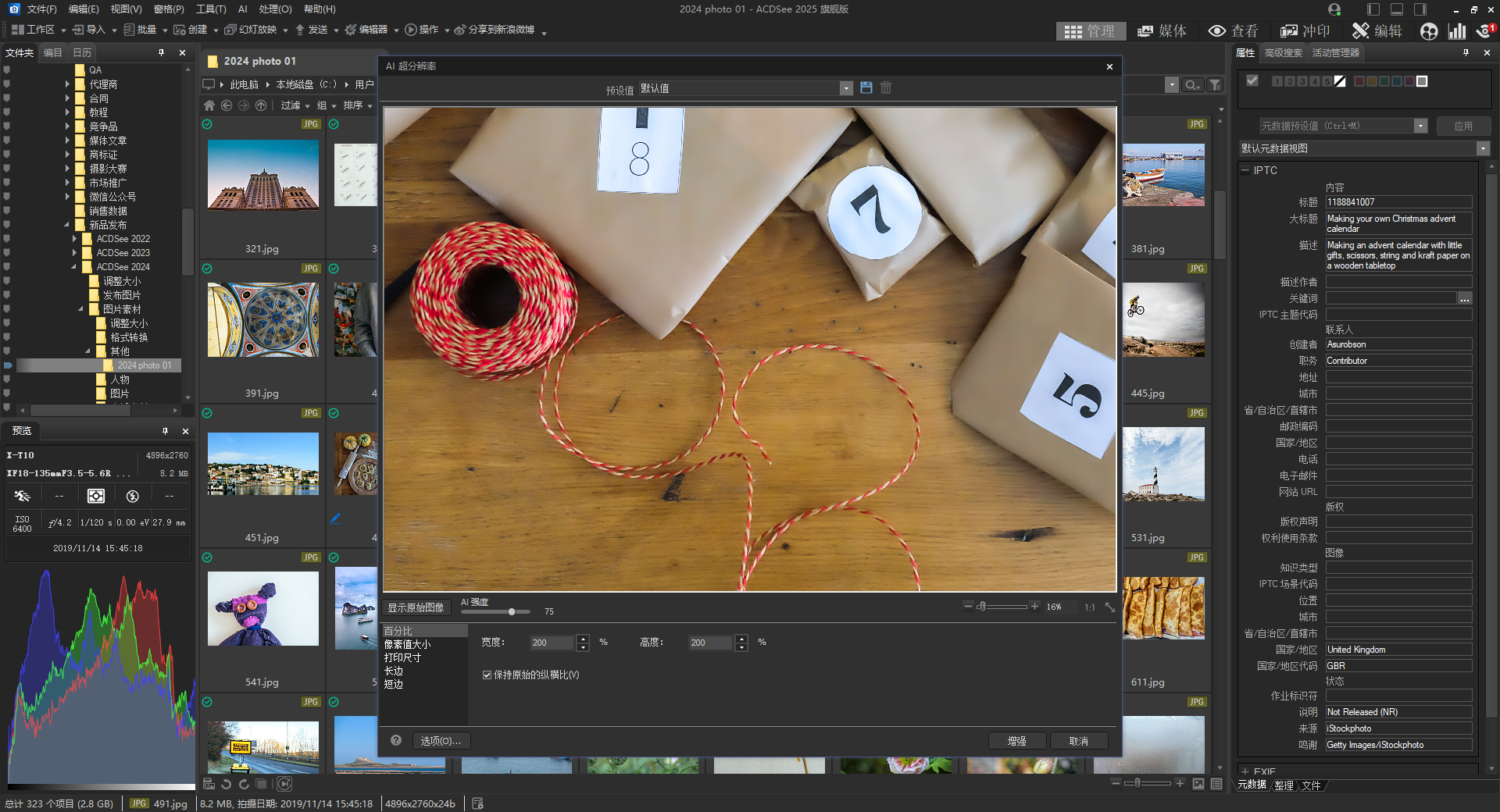Toggle checkmark on 321.jpg thumbnail
The image size is (1500, 812).
207,124
